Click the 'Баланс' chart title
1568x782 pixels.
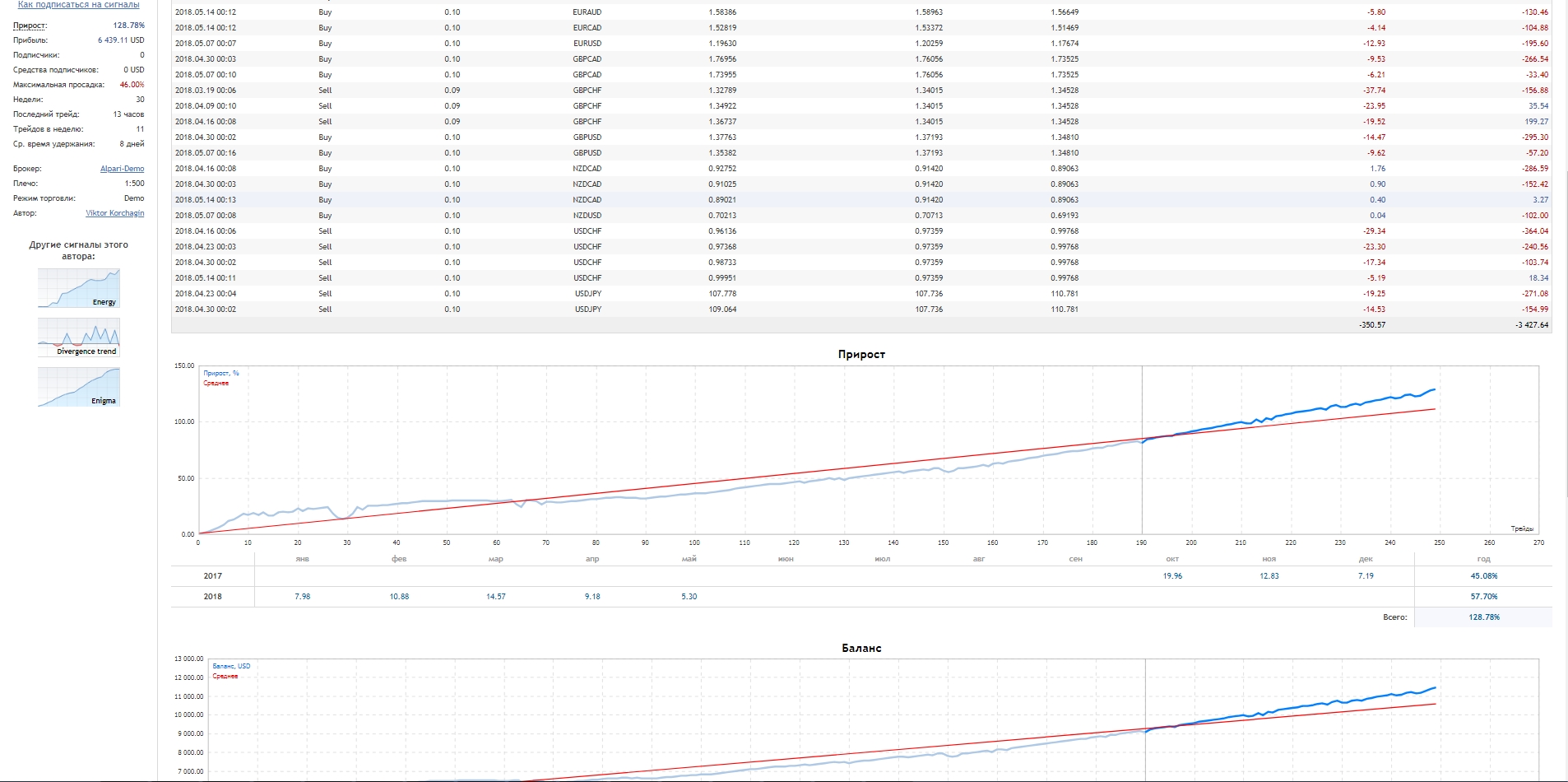[x=861, y=649]
